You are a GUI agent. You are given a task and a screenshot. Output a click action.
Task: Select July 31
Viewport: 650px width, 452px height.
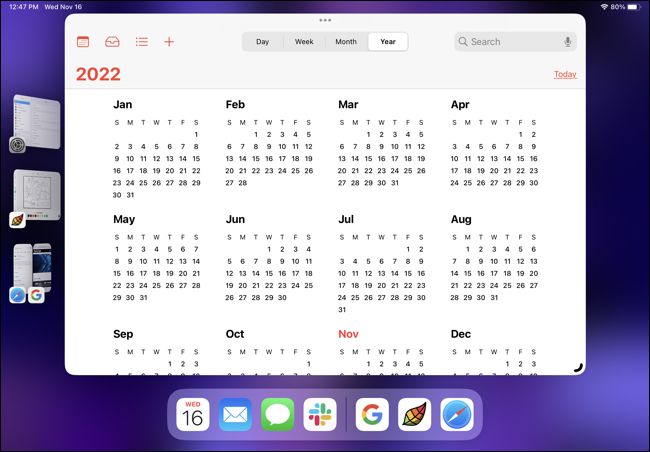(x=342, y=310)
